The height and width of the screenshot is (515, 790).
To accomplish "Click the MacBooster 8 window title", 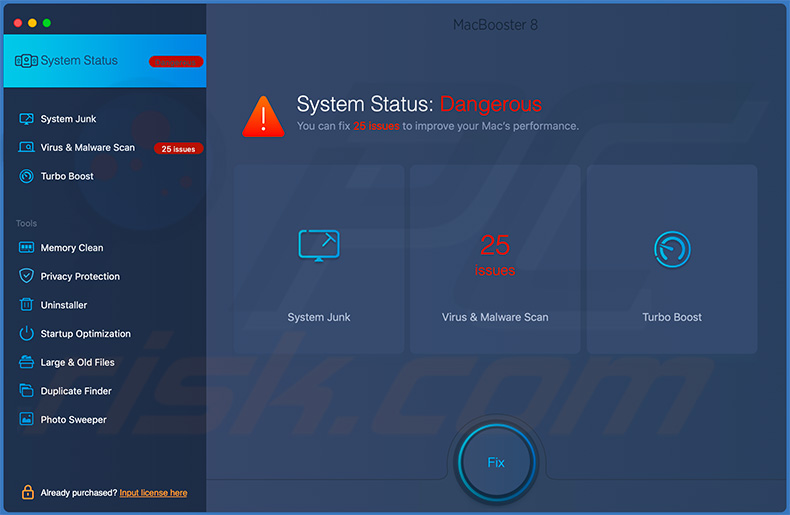I will tap(495, 25).
